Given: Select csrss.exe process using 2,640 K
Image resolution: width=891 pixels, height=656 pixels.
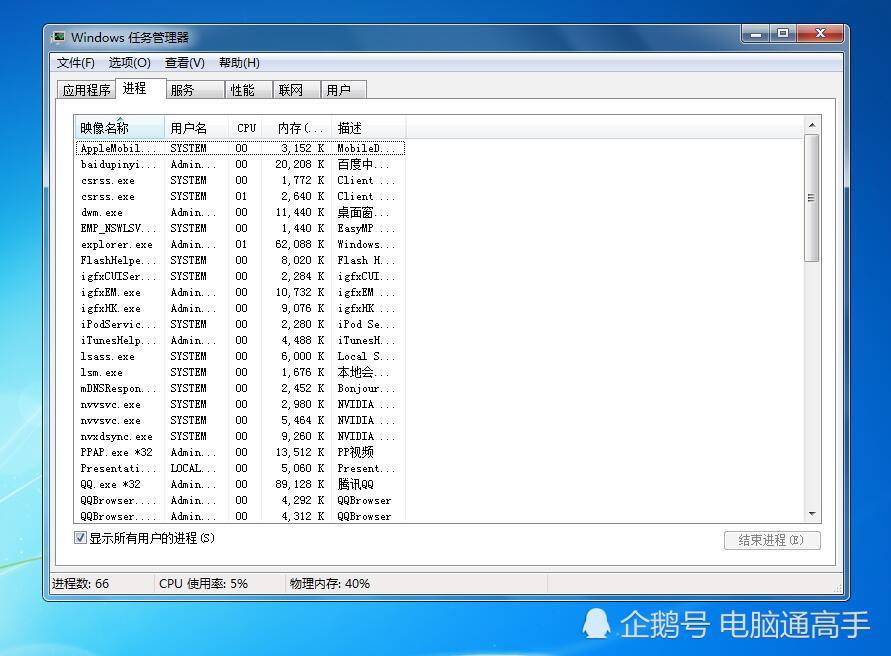Looking at the screenshot, I should (240, 196).
